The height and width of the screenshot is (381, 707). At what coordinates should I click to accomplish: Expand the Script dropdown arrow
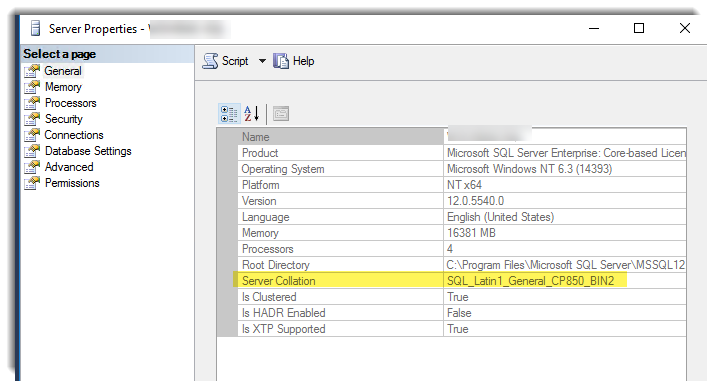[x=262, y=61]
